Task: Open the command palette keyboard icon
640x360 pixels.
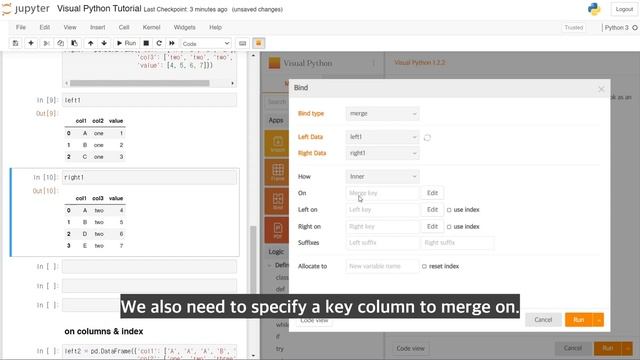Action: point(242,43)
